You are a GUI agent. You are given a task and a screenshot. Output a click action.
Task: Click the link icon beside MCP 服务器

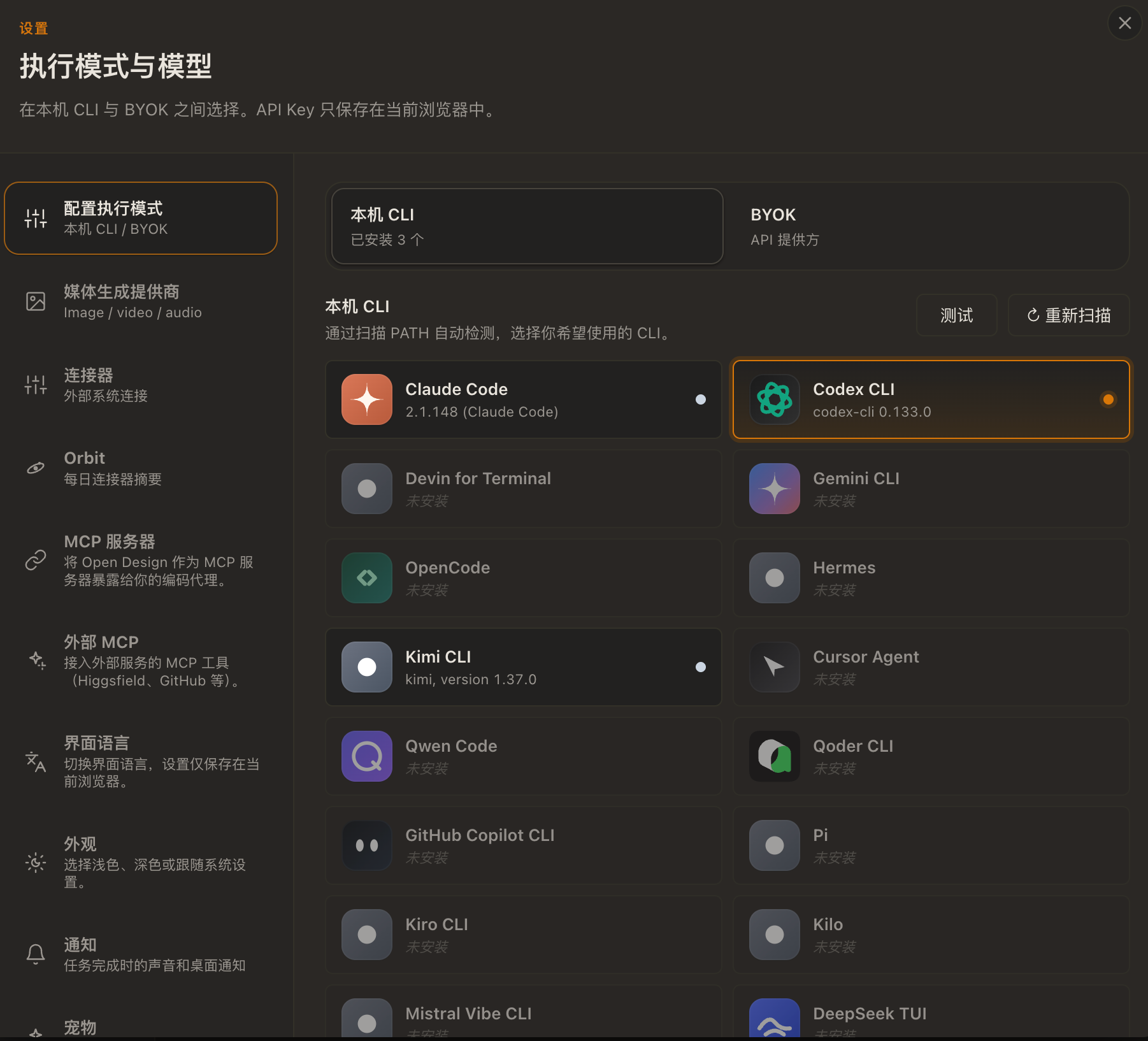(x=36, y=560)
